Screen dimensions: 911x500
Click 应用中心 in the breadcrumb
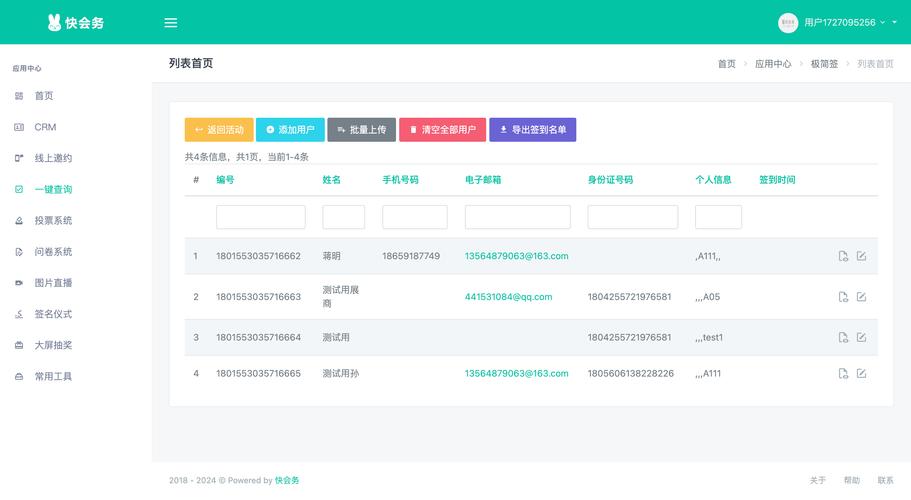772,64
